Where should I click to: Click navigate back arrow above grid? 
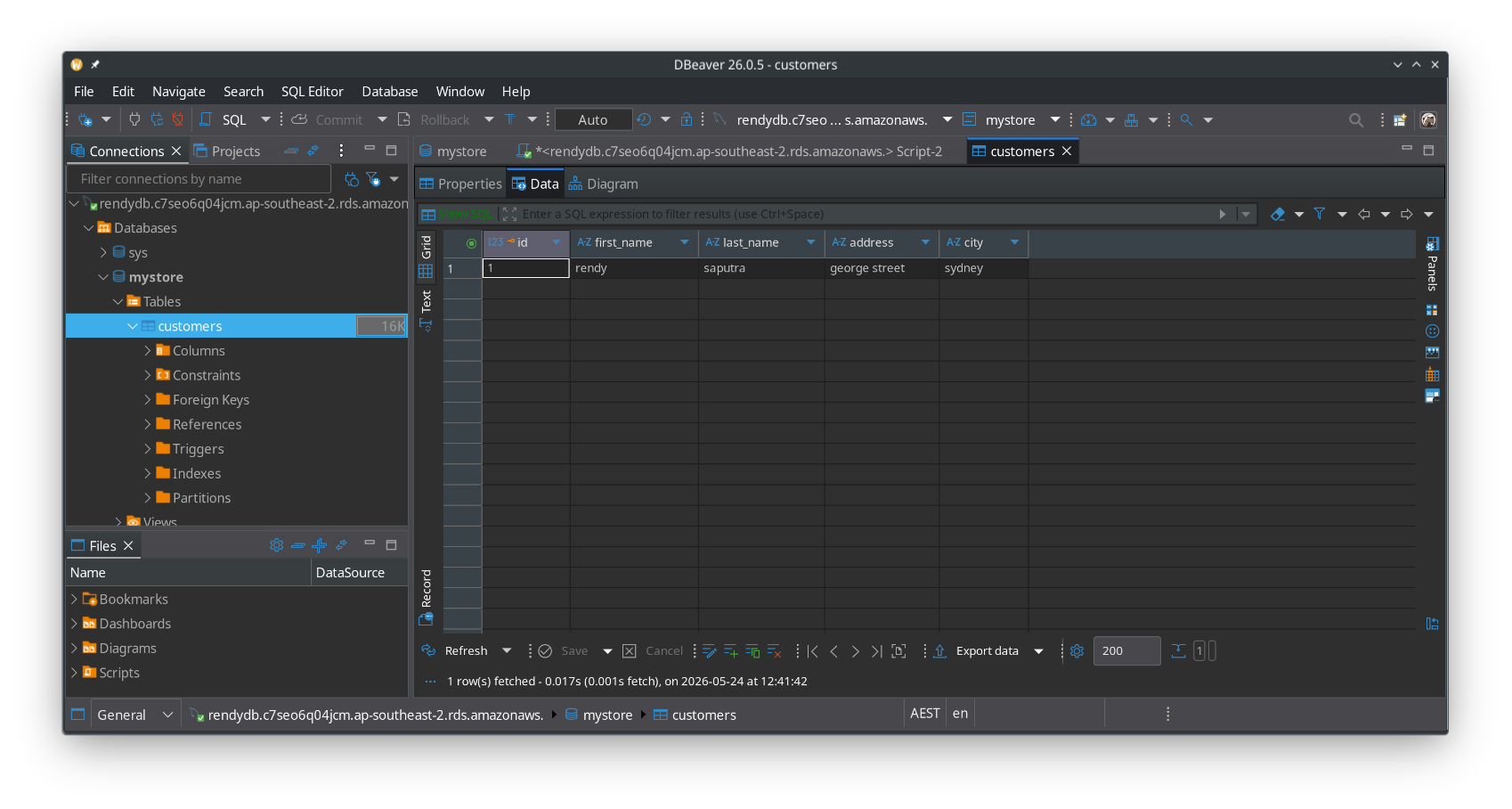click(1364, 214)
